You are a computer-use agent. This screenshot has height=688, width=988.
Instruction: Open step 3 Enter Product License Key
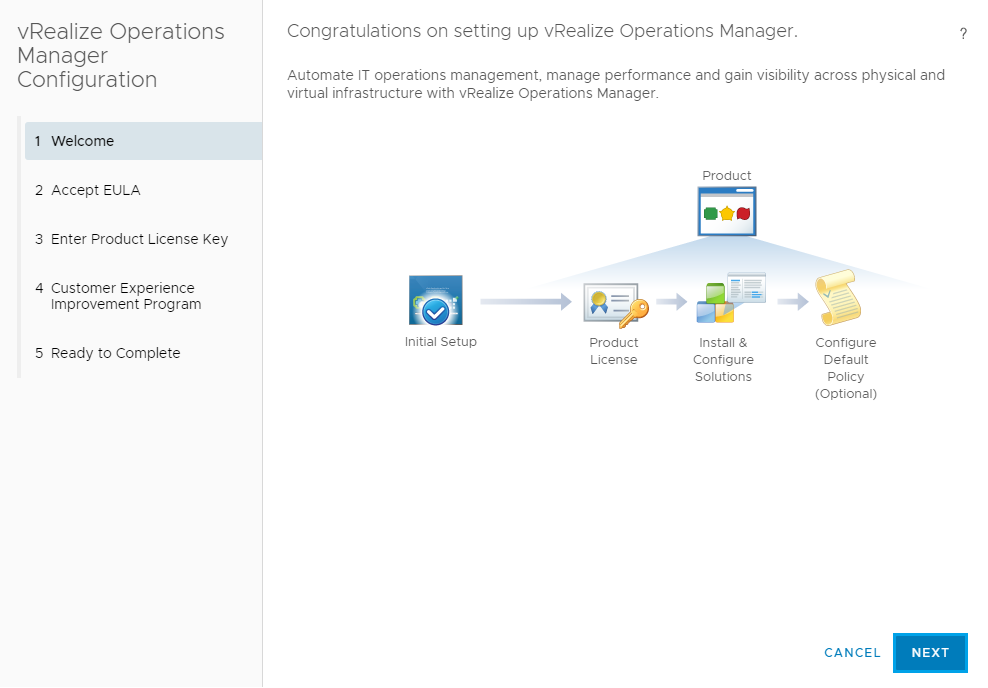point(139,239)
